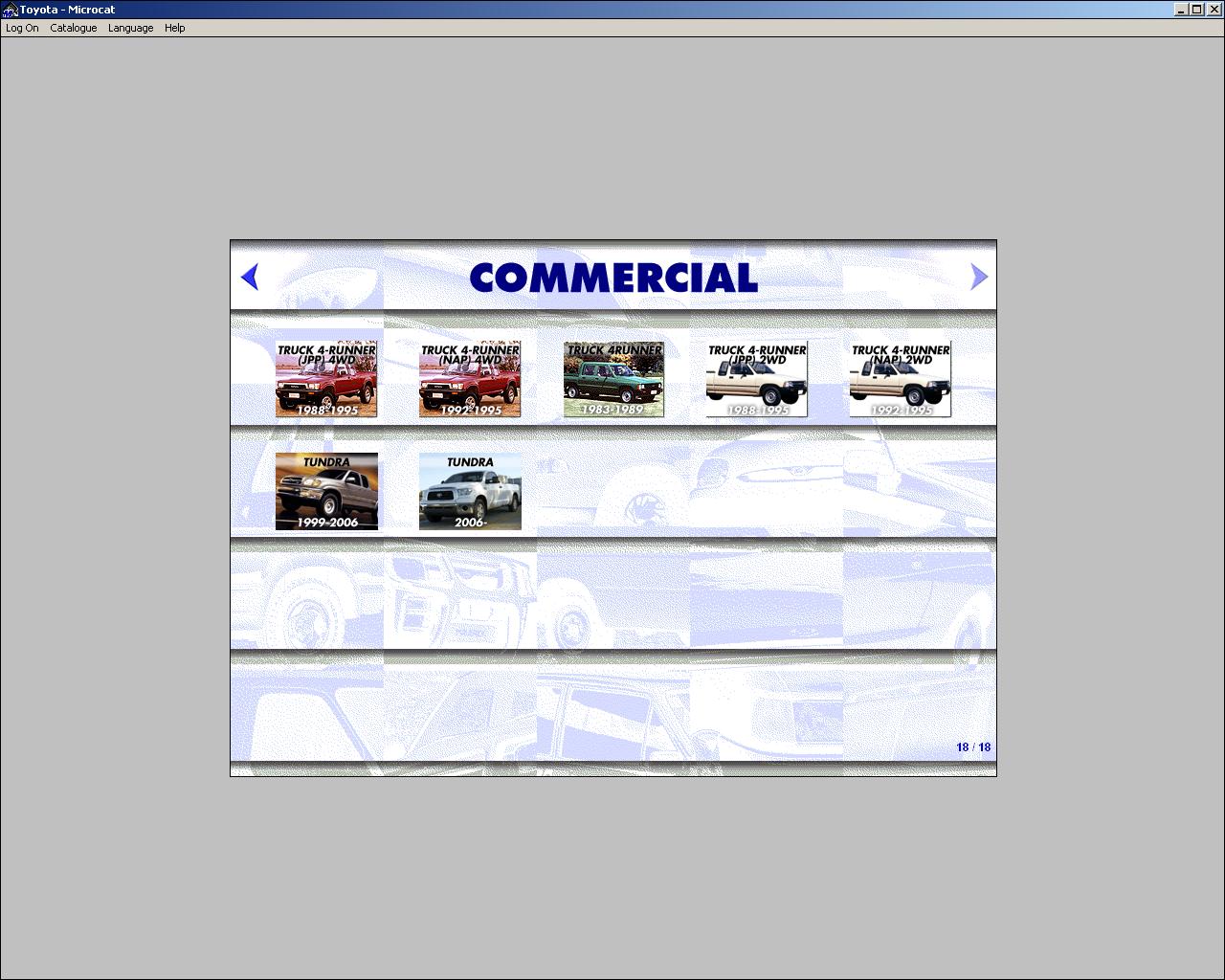Select Tundra 2006- model
1225x980 pixels.
click(x=470, y=491)
